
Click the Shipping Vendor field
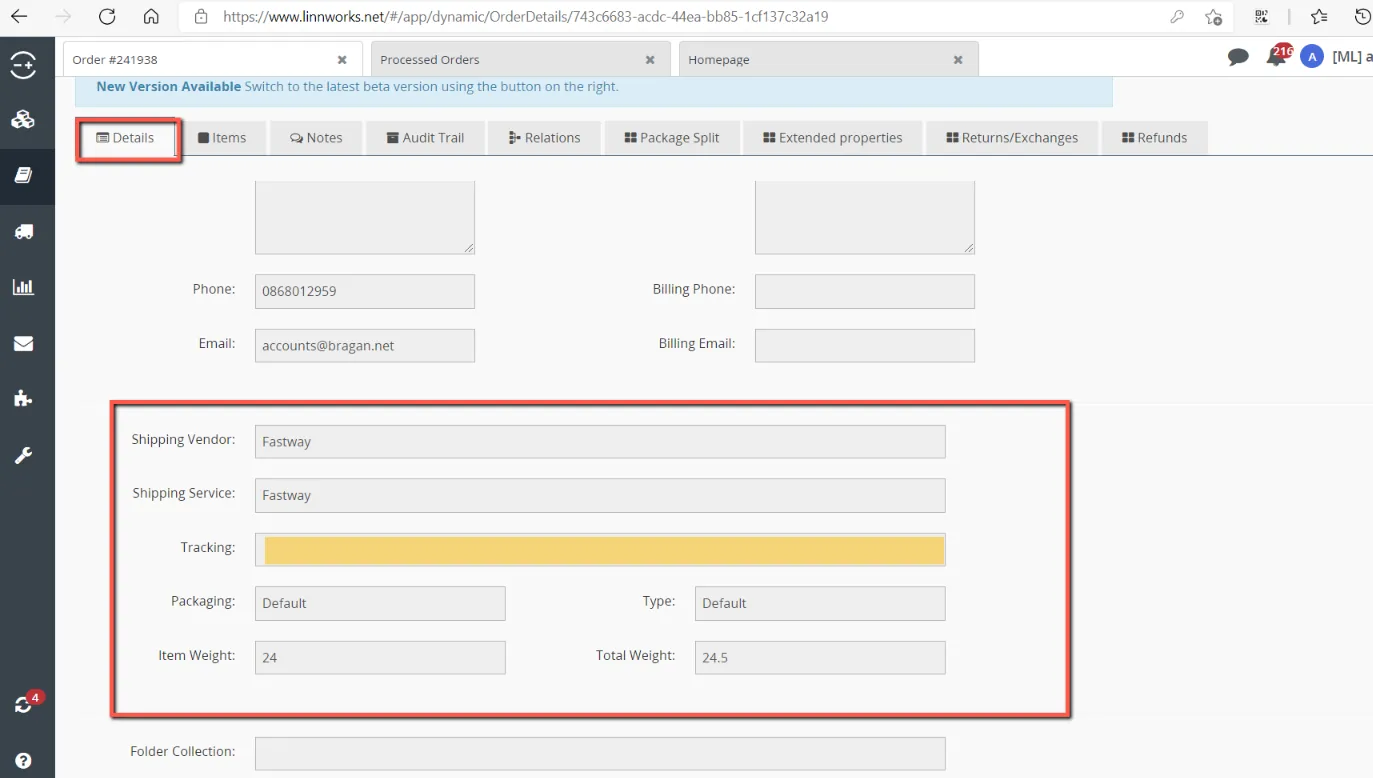[x=600, y=441]
